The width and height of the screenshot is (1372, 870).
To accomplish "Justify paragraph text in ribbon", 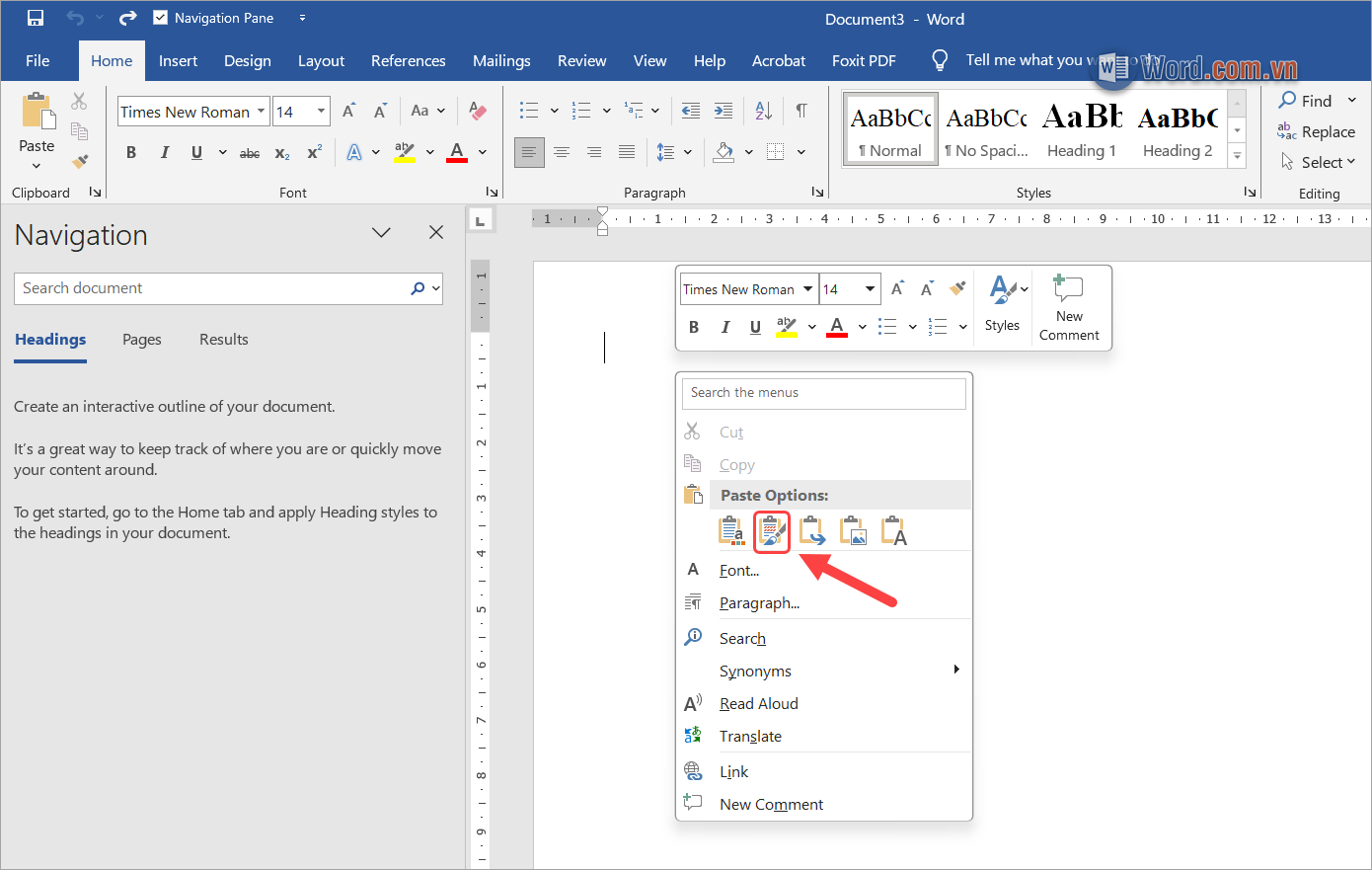I will (x=627, y=152).
